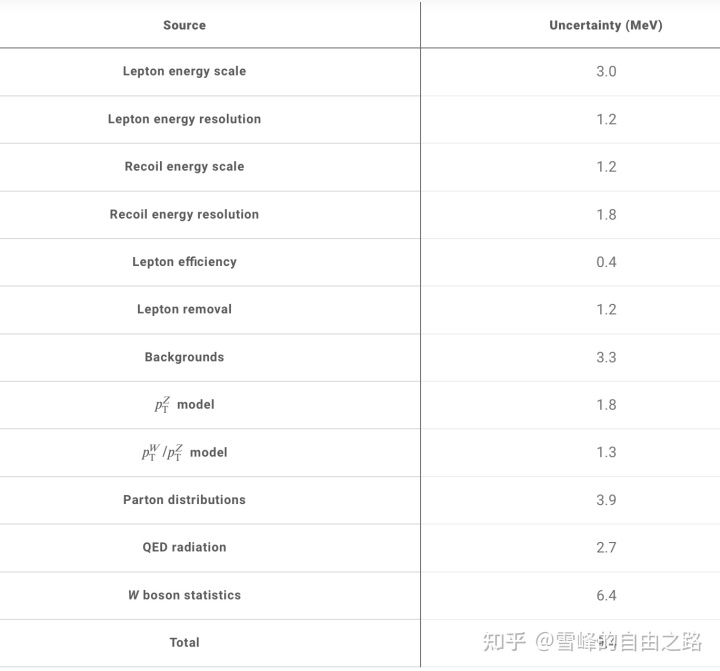Image resolution: width=720 pixels, height=671 pixels.
Task: Click the 3.0 value for Lepton energy scale
Action: [606, 72]
